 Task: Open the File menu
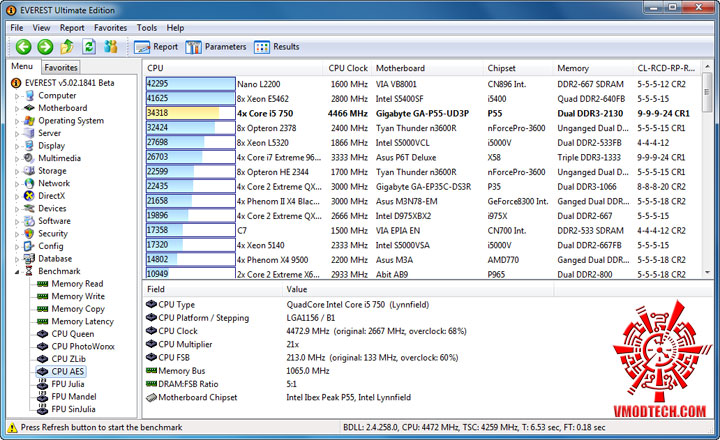point(17,28)
